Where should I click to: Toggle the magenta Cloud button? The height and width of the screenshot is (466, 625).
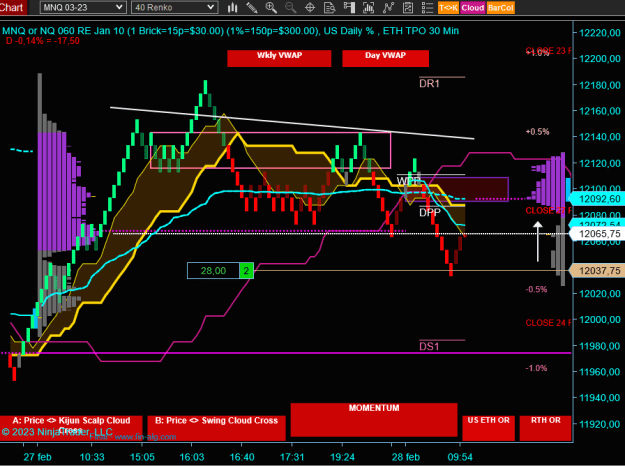coord(473,8)
